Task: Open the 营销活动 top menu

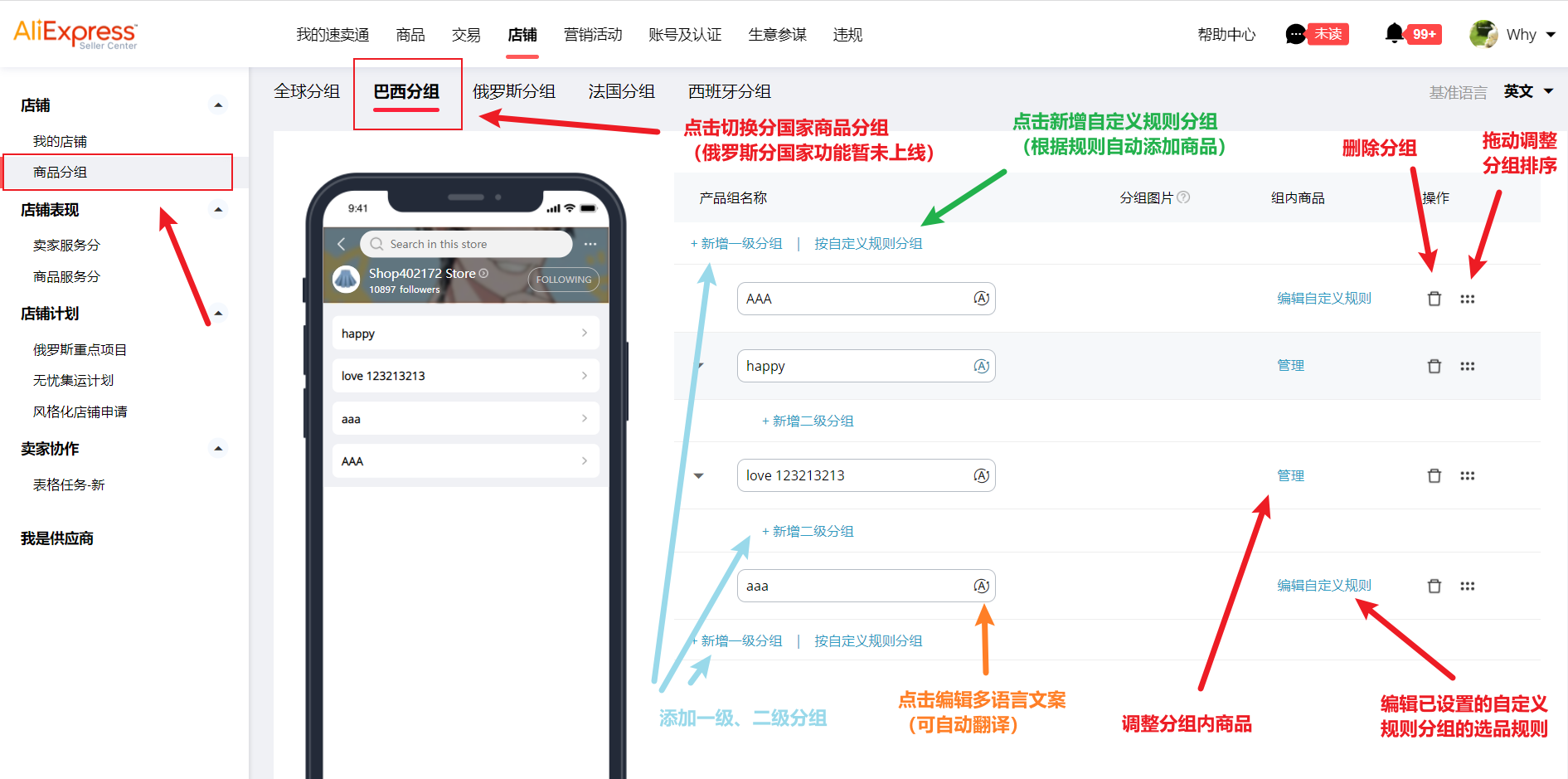Action: (x=593, y=35)
